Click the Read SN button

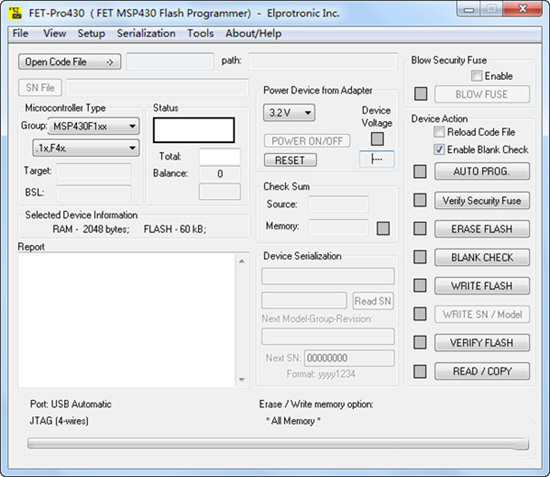[373, 301]
